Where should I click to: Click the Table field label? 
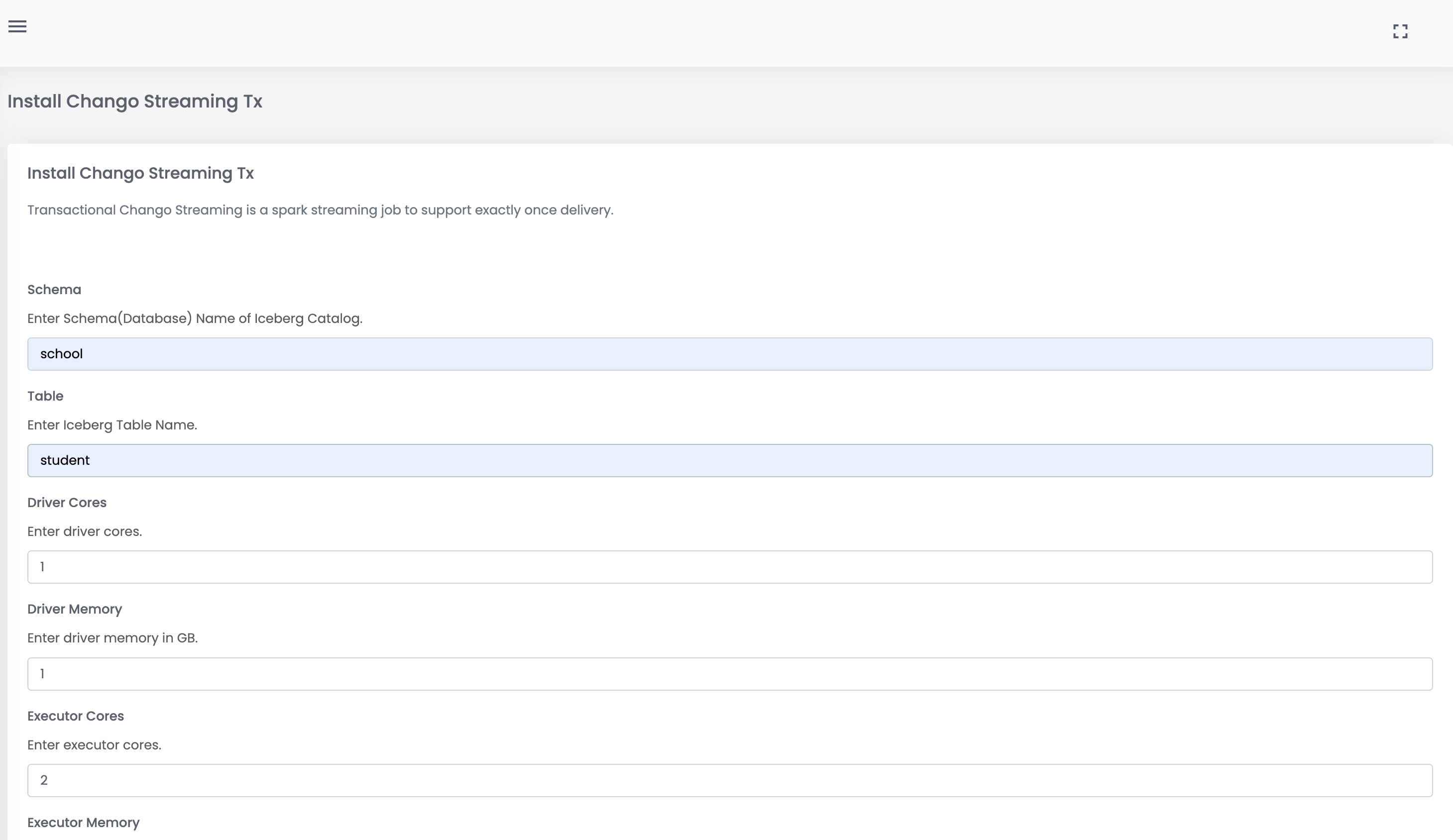point(46,396)
